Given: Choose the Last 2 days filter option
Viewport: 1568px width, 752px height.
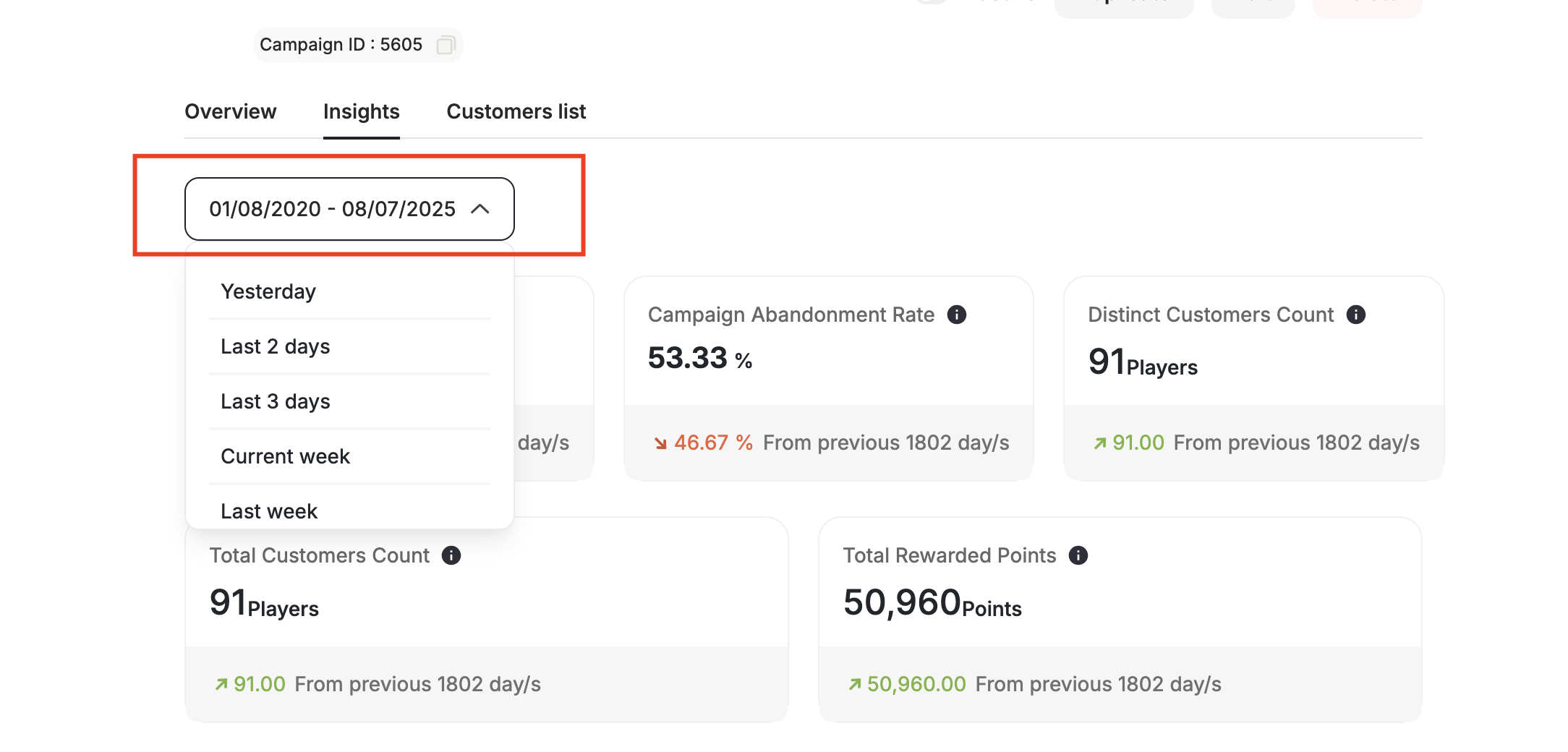Looking at the screenshot, I should pos(275,346).
